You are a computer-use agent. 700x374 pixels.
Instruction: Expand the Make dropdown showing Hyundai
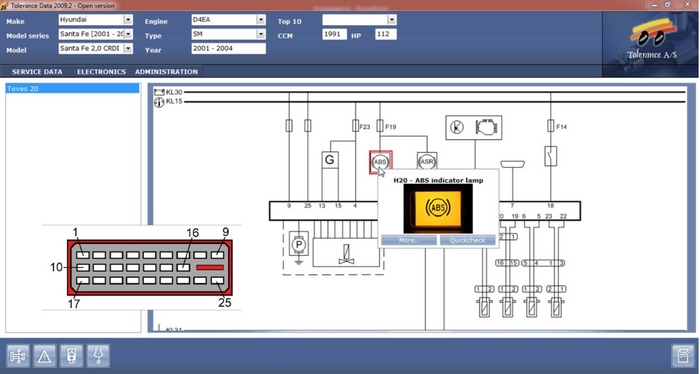pos(128,20)
